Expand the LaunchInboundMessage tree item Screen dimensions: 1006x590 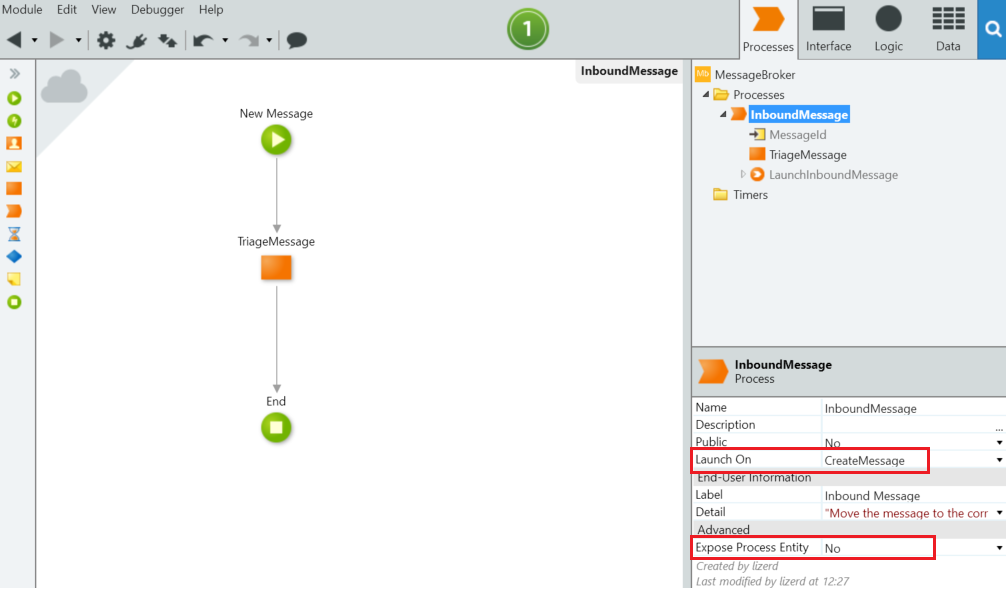click(743, 174)
